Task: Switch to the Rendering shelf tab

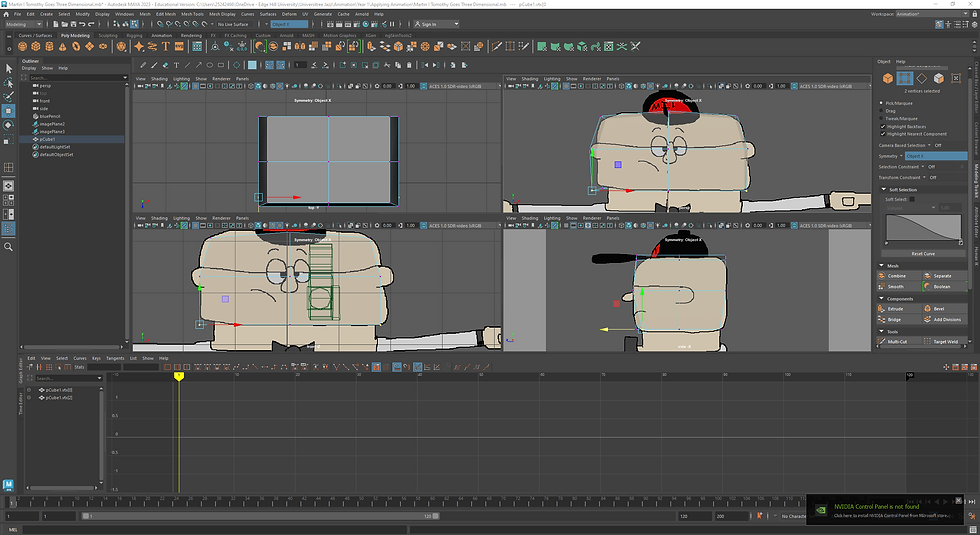Action: point(191,36)
